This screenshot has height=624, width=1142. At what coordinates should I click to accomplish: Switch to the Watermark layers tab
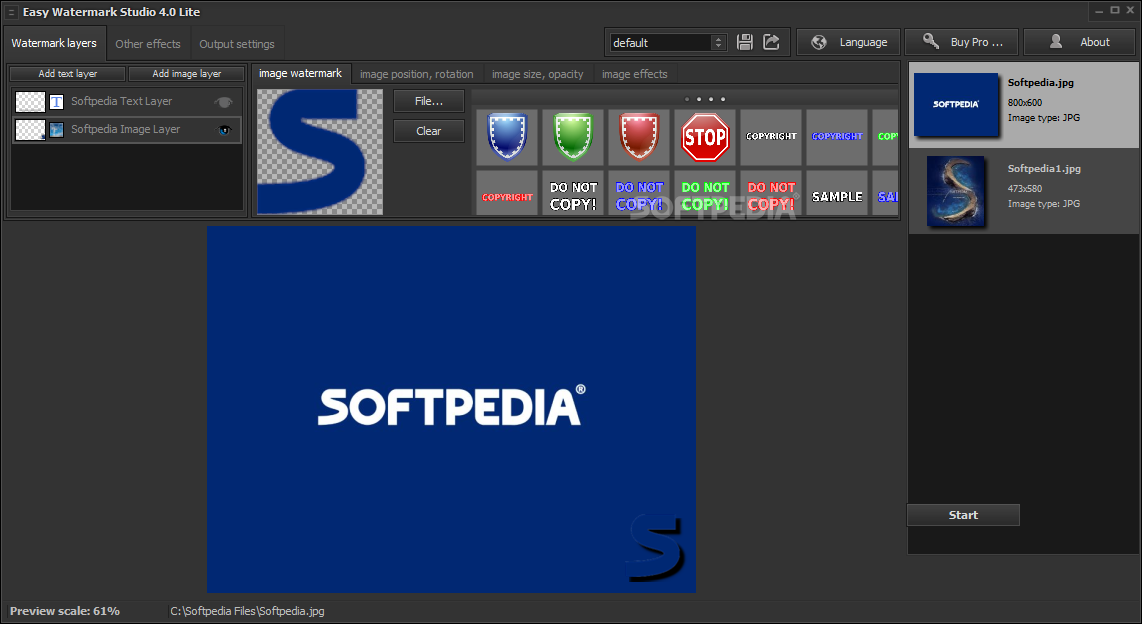(54, 43)
